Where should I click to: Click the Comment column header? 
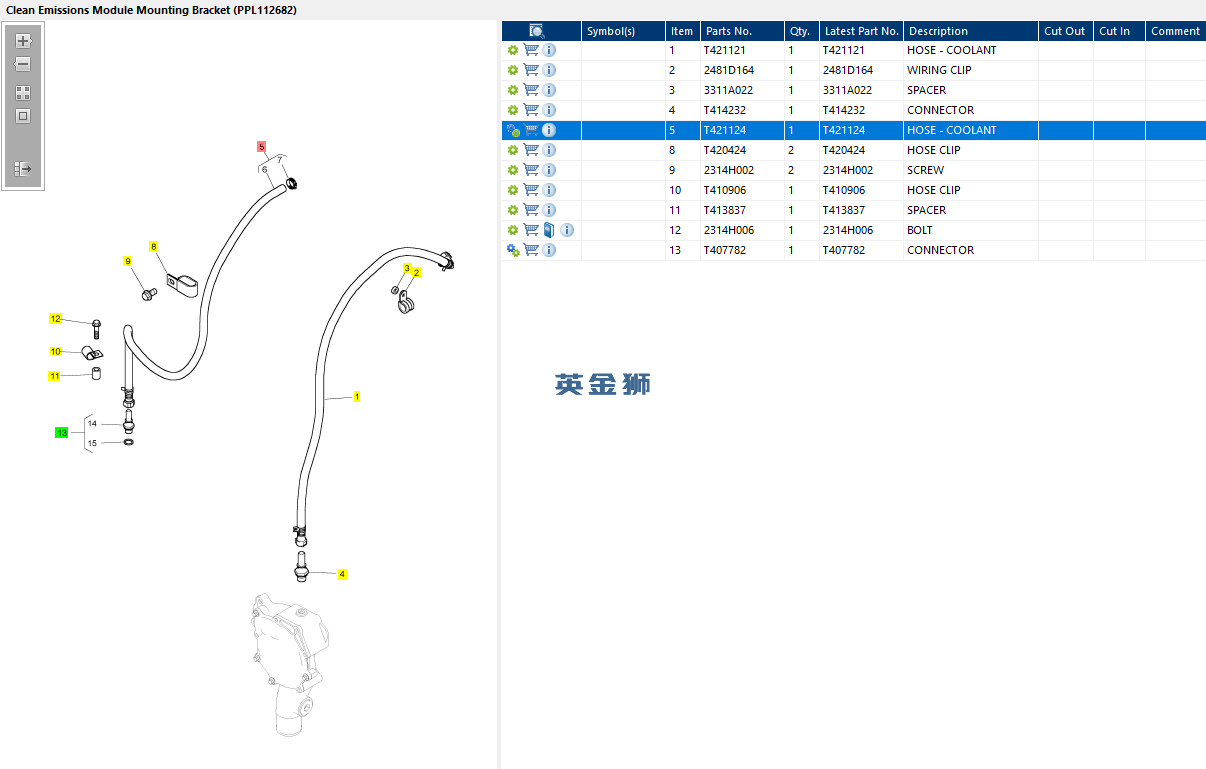pyautogui.click(x=1176, y=31)
